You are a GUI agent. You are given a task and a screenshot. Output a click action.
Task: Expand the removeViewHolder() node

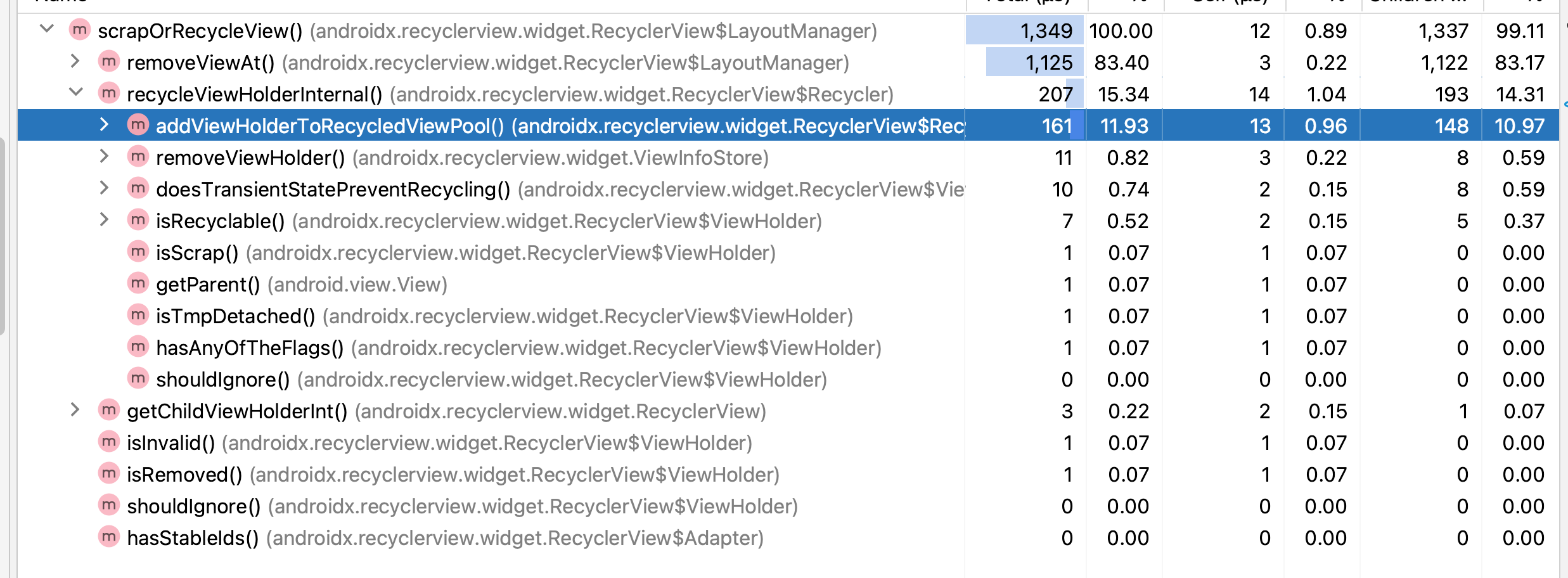pyautogui.click(x=105, y=156)
